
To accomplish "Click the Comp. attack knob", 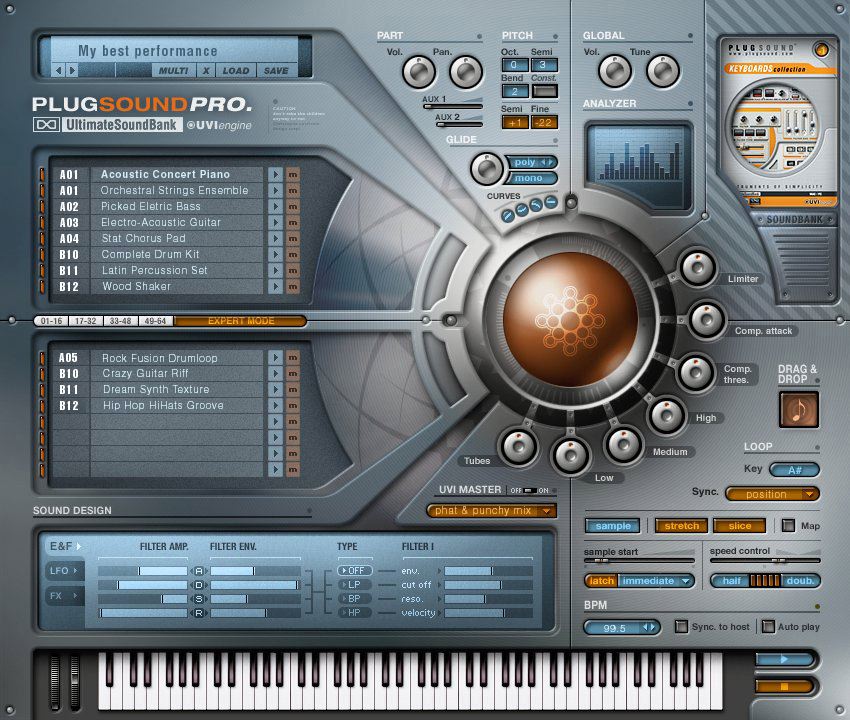I will point(706,319).
